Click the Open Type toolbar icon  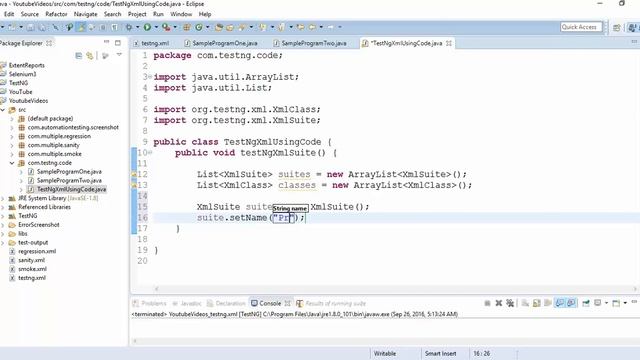tap(219, 27)
